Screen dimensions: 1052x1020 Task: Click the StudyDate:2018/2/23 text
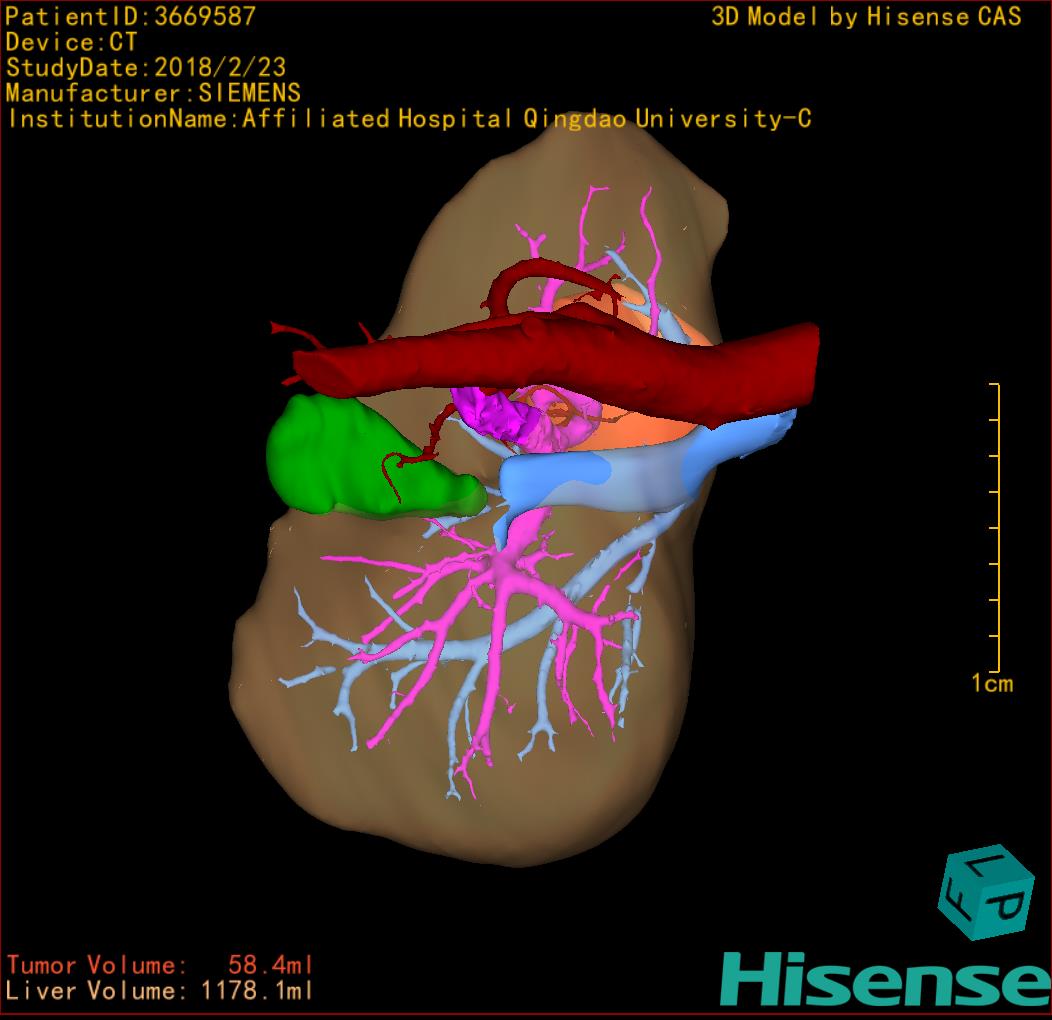(x=146, y=67)
